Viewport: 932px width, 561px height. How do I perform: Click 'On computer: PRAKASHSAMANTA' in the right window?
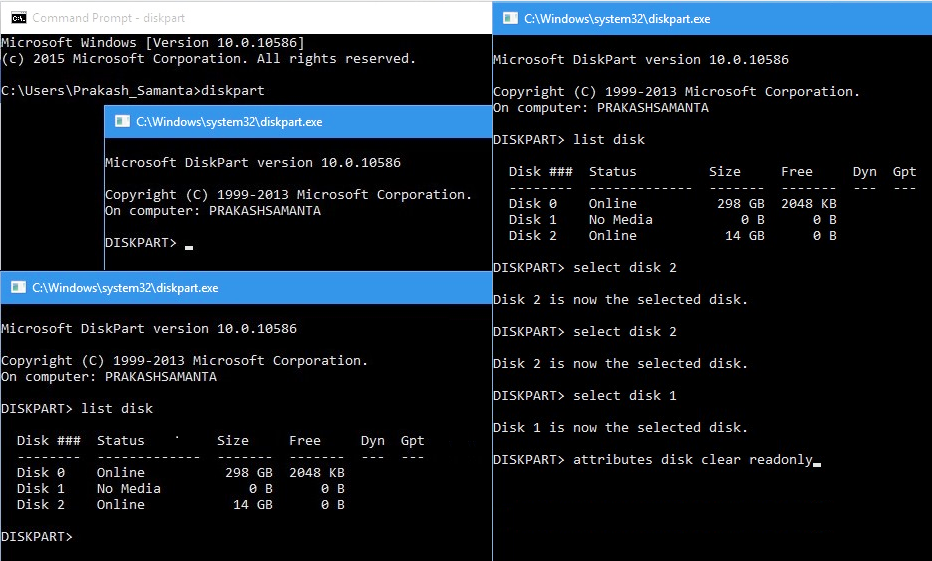pos(601,108)
